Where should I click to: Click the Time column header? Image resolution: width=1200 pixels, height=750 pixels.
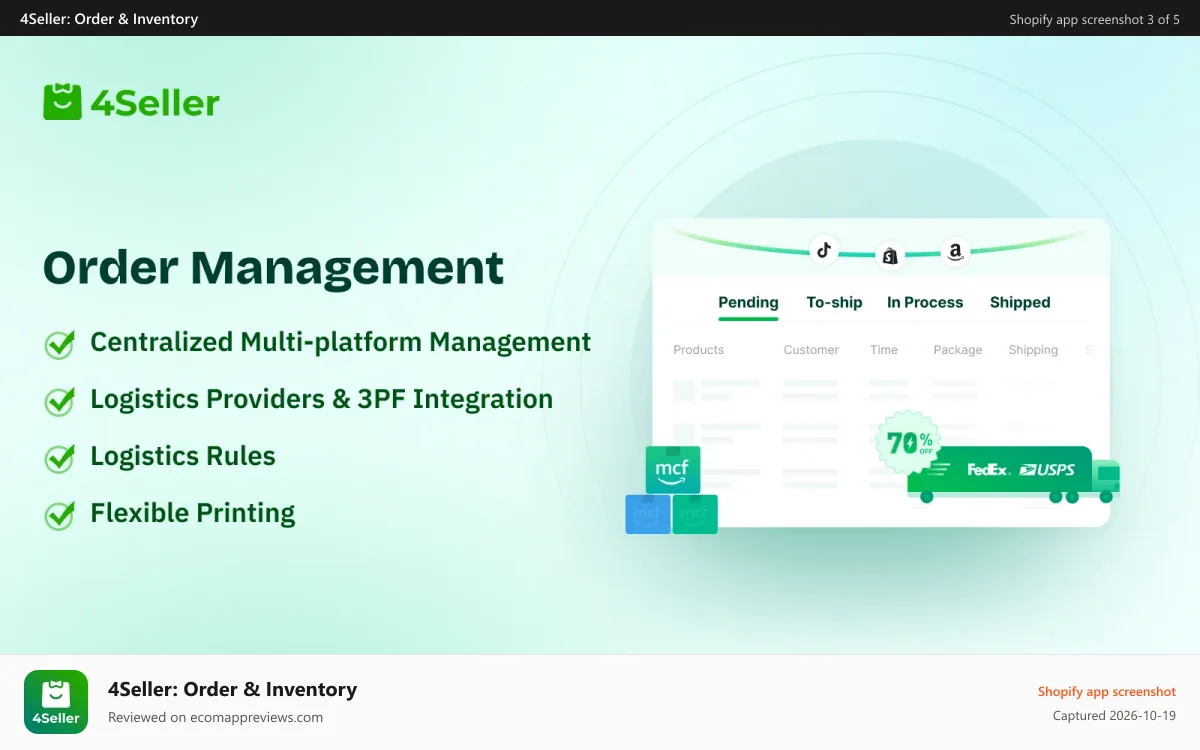coord(884,350)
